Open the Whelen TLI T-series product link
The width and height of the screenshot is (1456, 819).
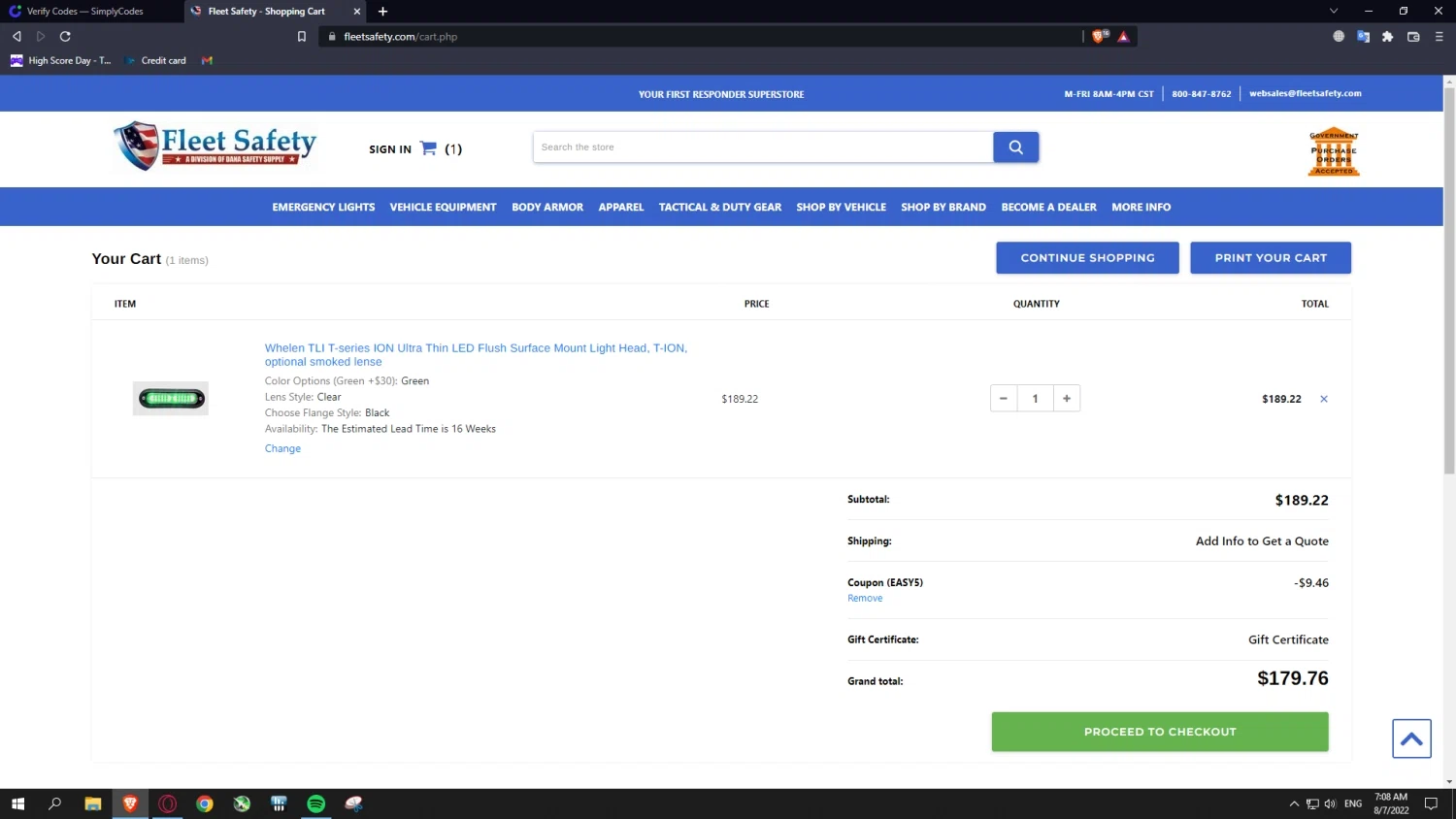pos(476,354)
